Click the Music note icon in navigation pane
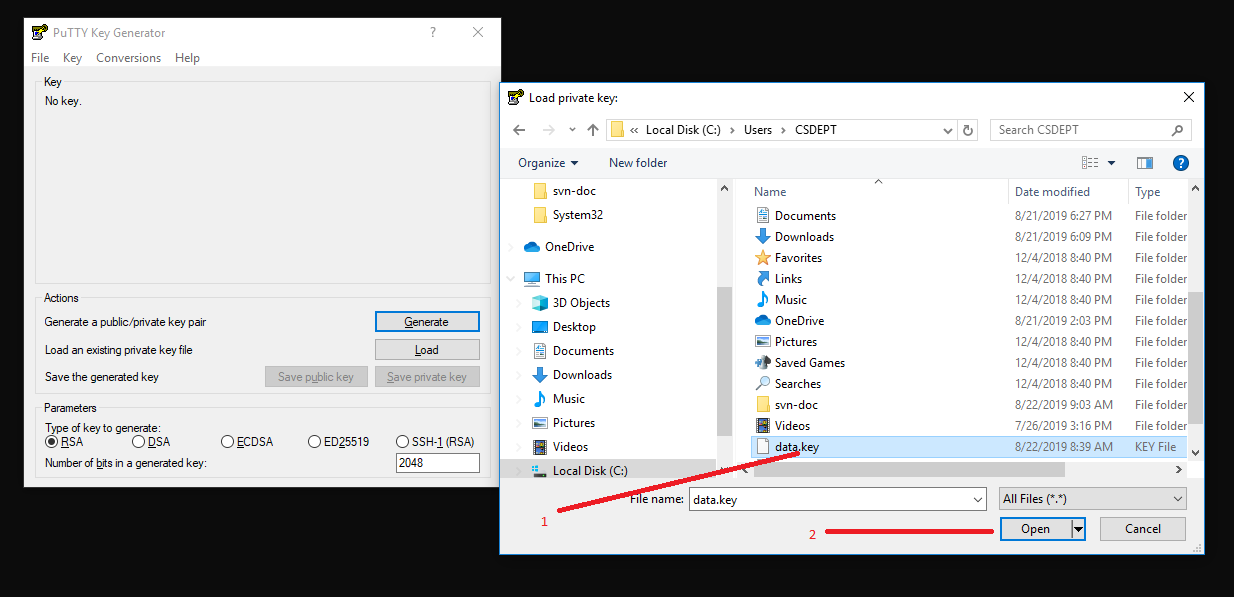1234x597 pixels. tap(540, 399)
